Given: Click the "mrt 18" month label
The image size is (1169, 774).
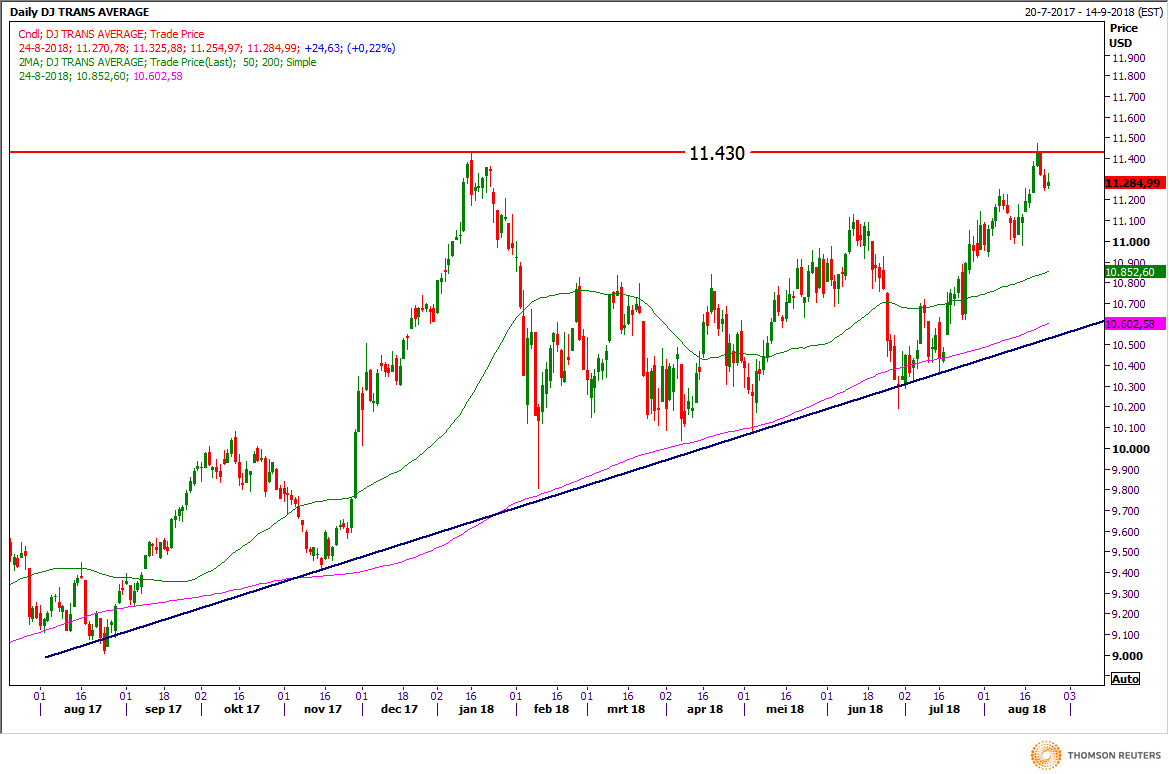Looking at the screenshot, I should pyautogui.click(x=626, y=709).
